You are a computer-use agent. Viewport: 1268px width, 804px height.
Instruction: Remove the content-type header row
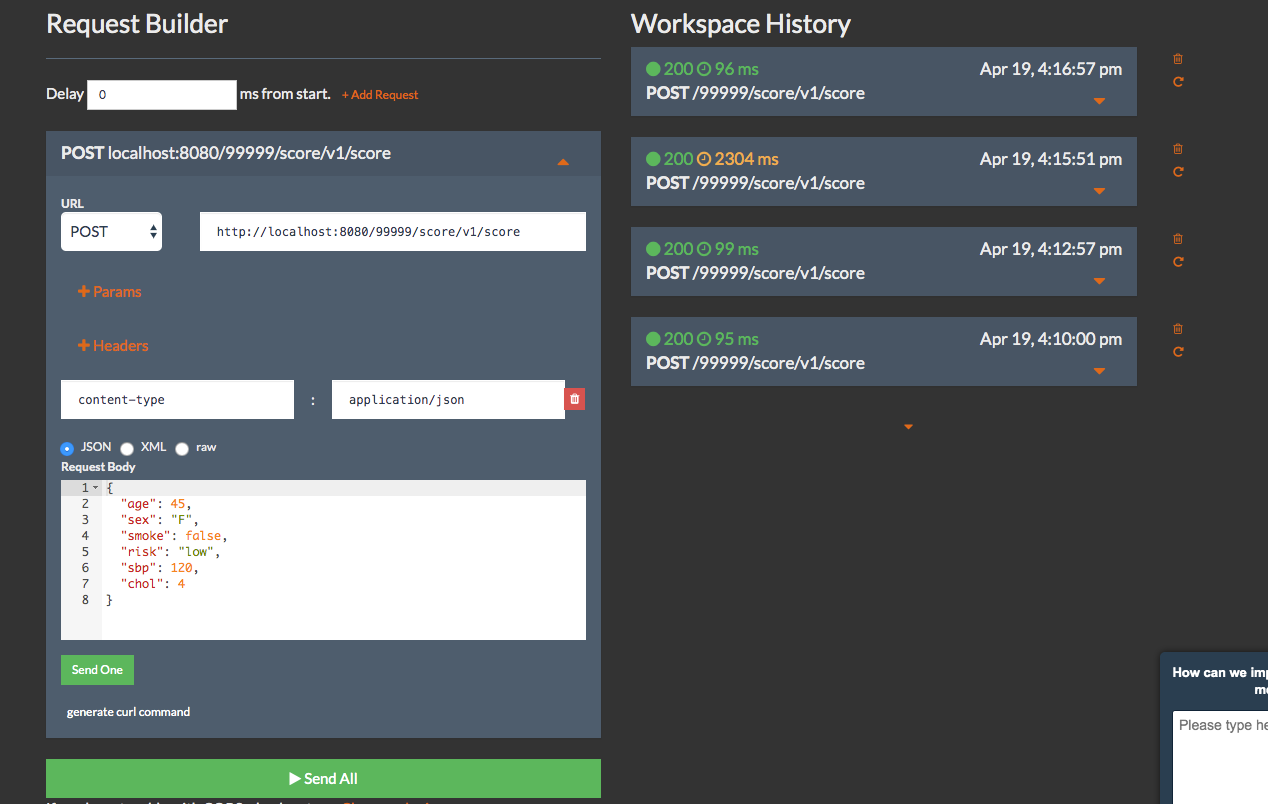point(574,399)
